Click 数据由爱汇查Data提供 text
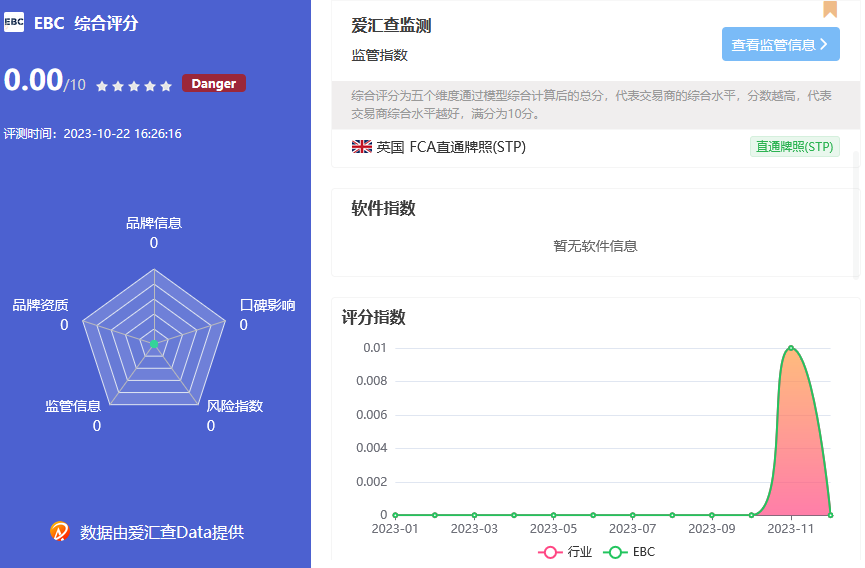The image size is (865, 568). [x=162, y=532]
